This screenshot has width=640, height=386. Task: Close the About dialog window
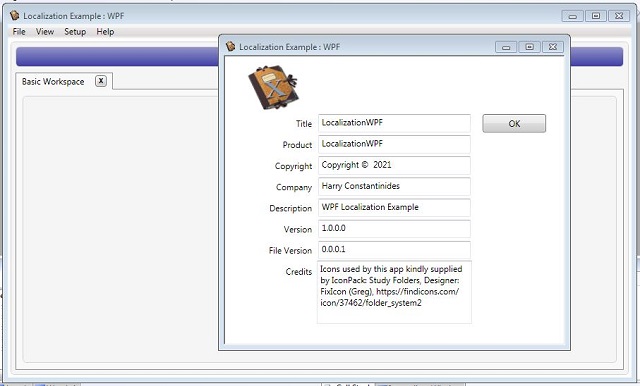(553, 47)
